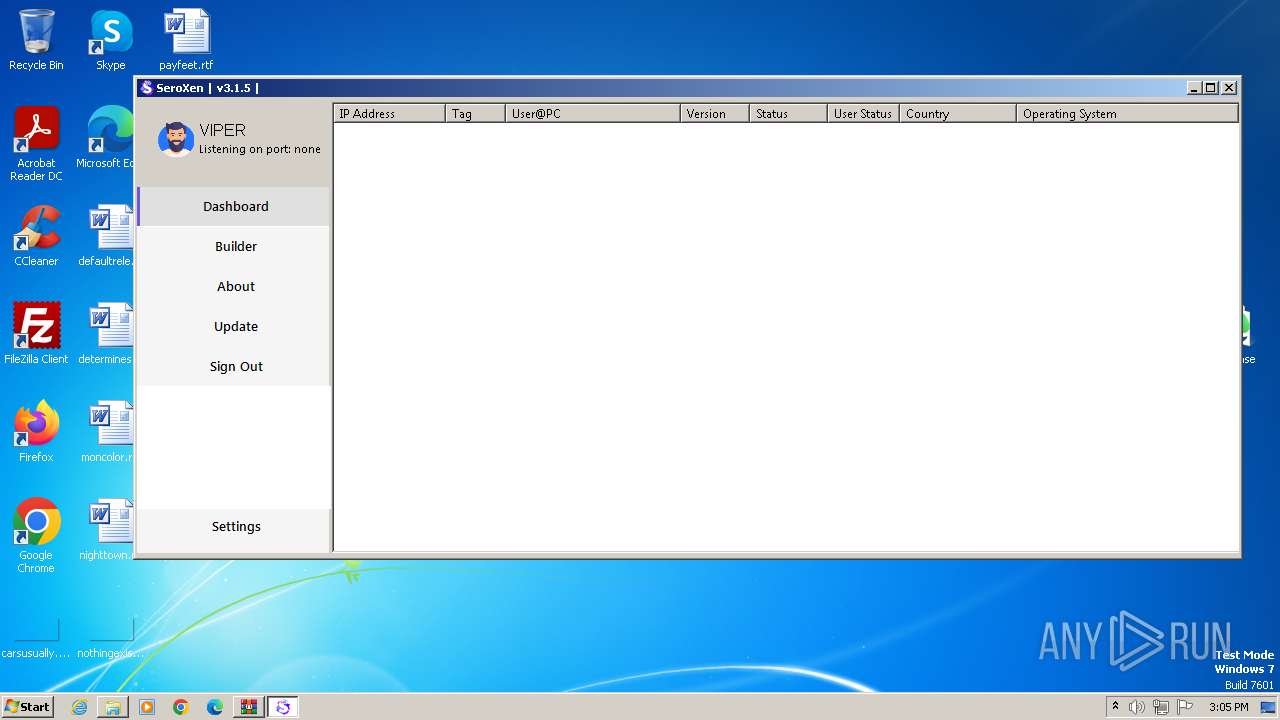Open network status tray icon
The image size is (1280, 720).
point(1161,707)
